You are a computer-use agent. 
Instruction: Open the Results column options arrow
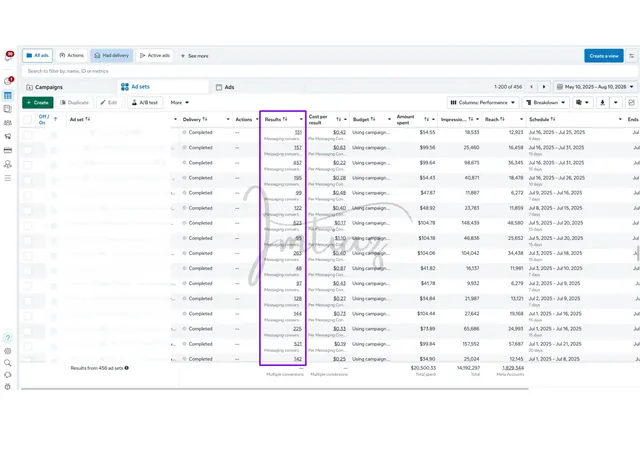pos(301,119)
